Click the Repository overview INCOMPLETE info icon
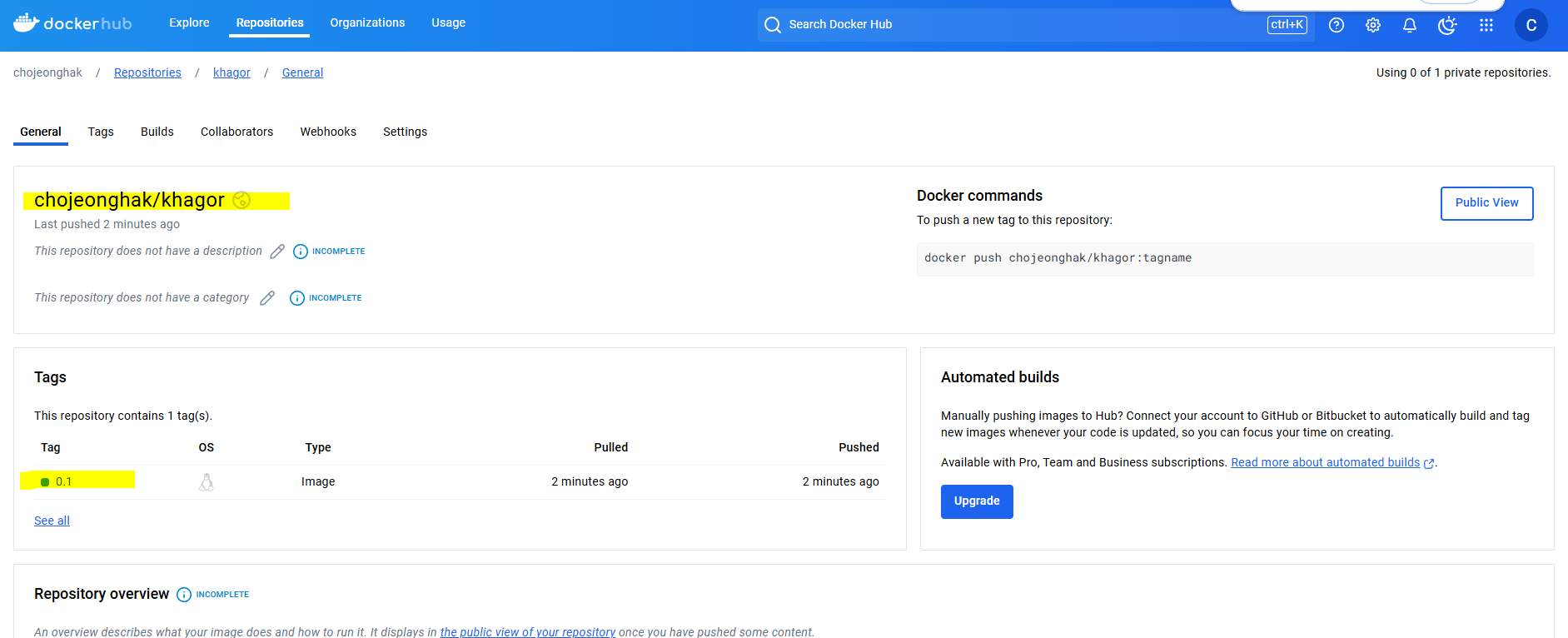 coord(184,595)
